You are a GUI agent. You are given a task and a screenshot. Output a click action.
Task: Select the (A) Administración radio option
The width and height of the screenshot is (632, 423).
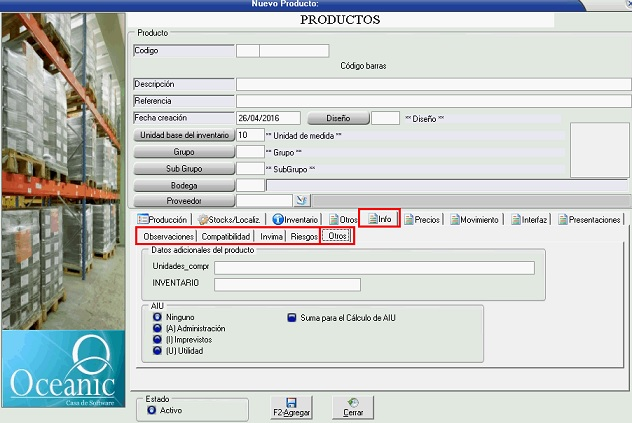pos(156,328)
